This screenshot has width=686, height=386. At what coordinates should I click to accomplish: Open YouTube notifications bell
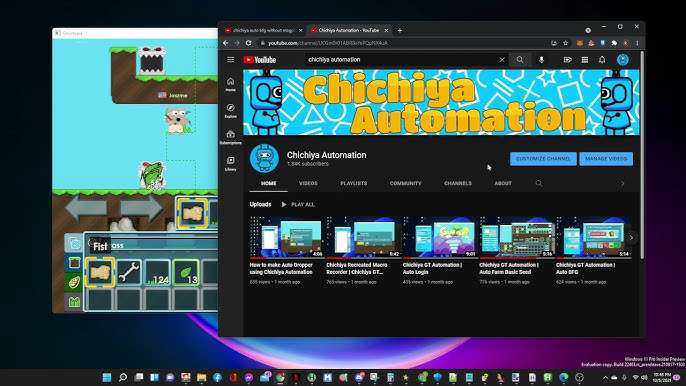coord(602,60)
